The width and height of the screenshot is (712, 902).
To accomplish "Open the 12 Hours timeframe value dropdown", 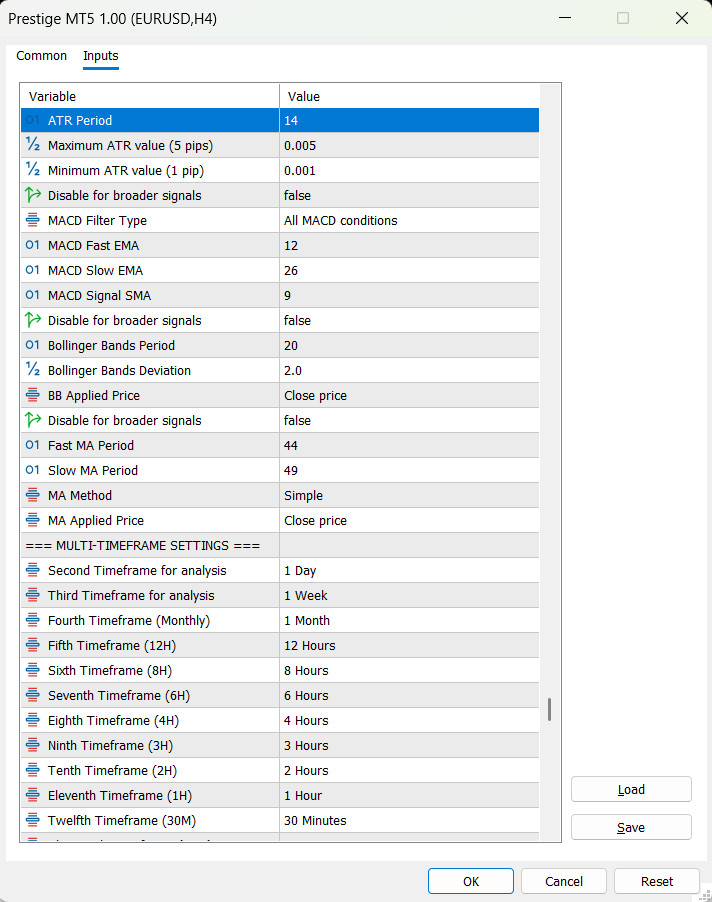I will [409, 645].
